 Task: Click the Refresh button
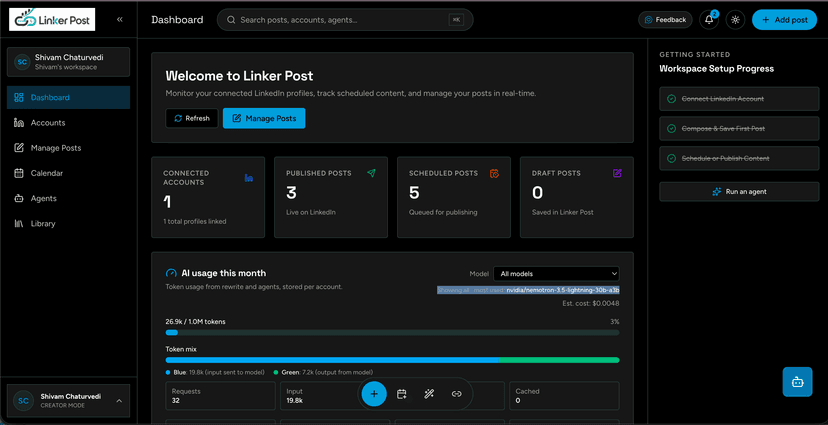pos(192,118)
